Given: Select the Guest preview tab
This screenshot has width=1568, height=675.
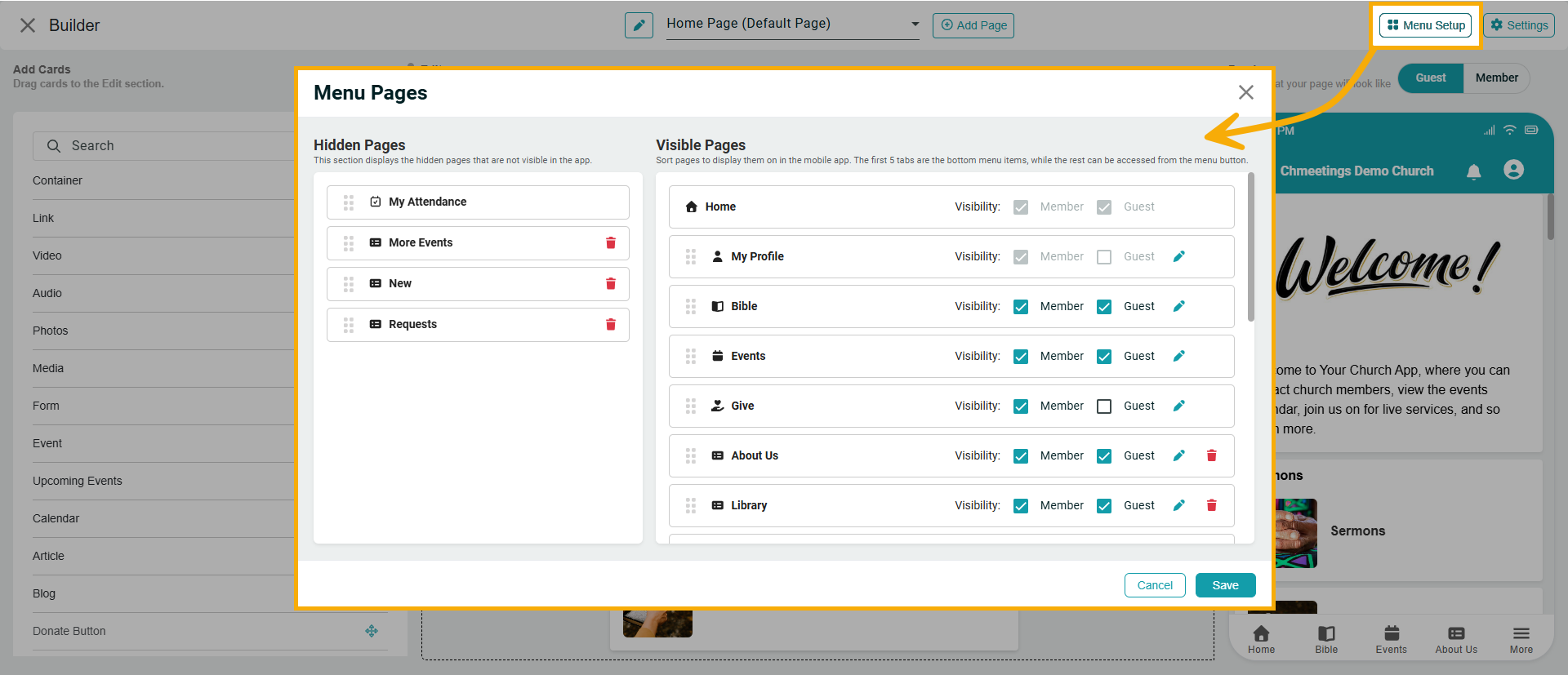Looking at the screenshot, I should (x=1430, y=78).
